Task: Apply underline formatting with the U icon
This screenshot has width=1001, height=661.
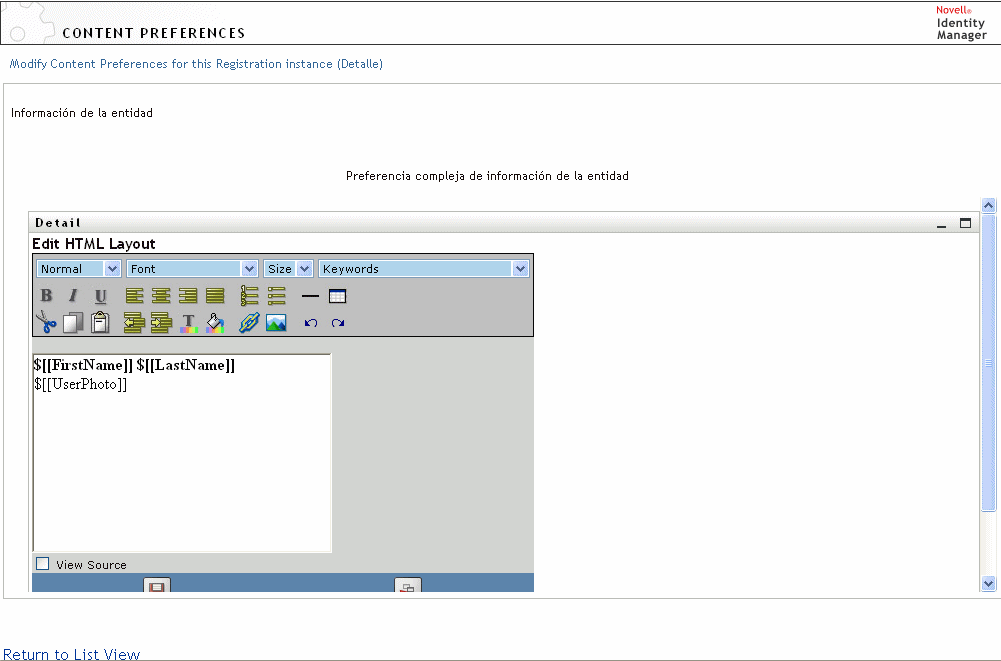Action: click(100, 296)
